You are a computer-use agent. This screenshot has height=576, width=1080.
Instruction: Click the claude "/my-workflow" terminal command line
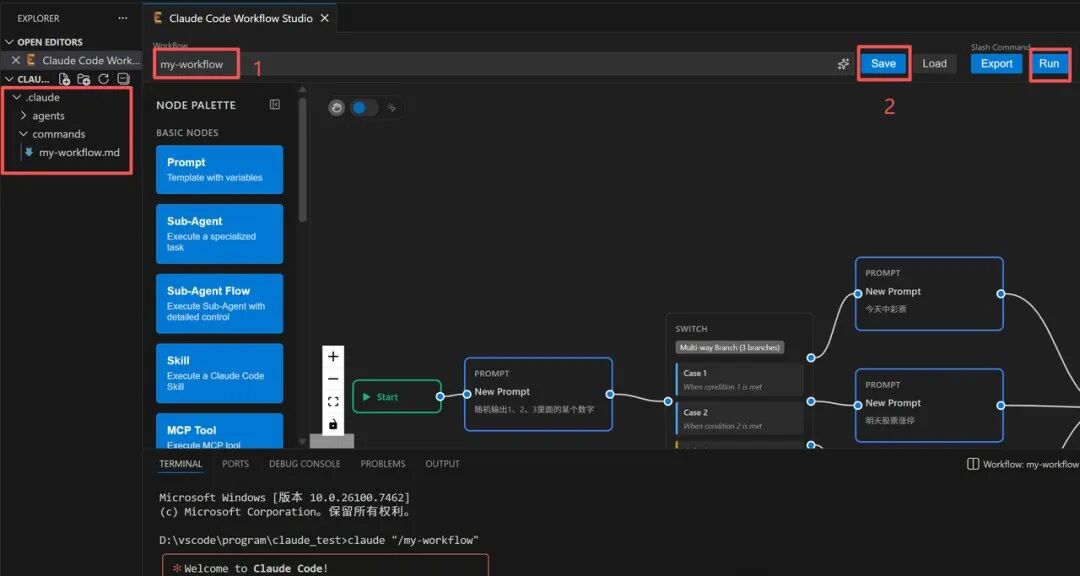pos(319,540)
